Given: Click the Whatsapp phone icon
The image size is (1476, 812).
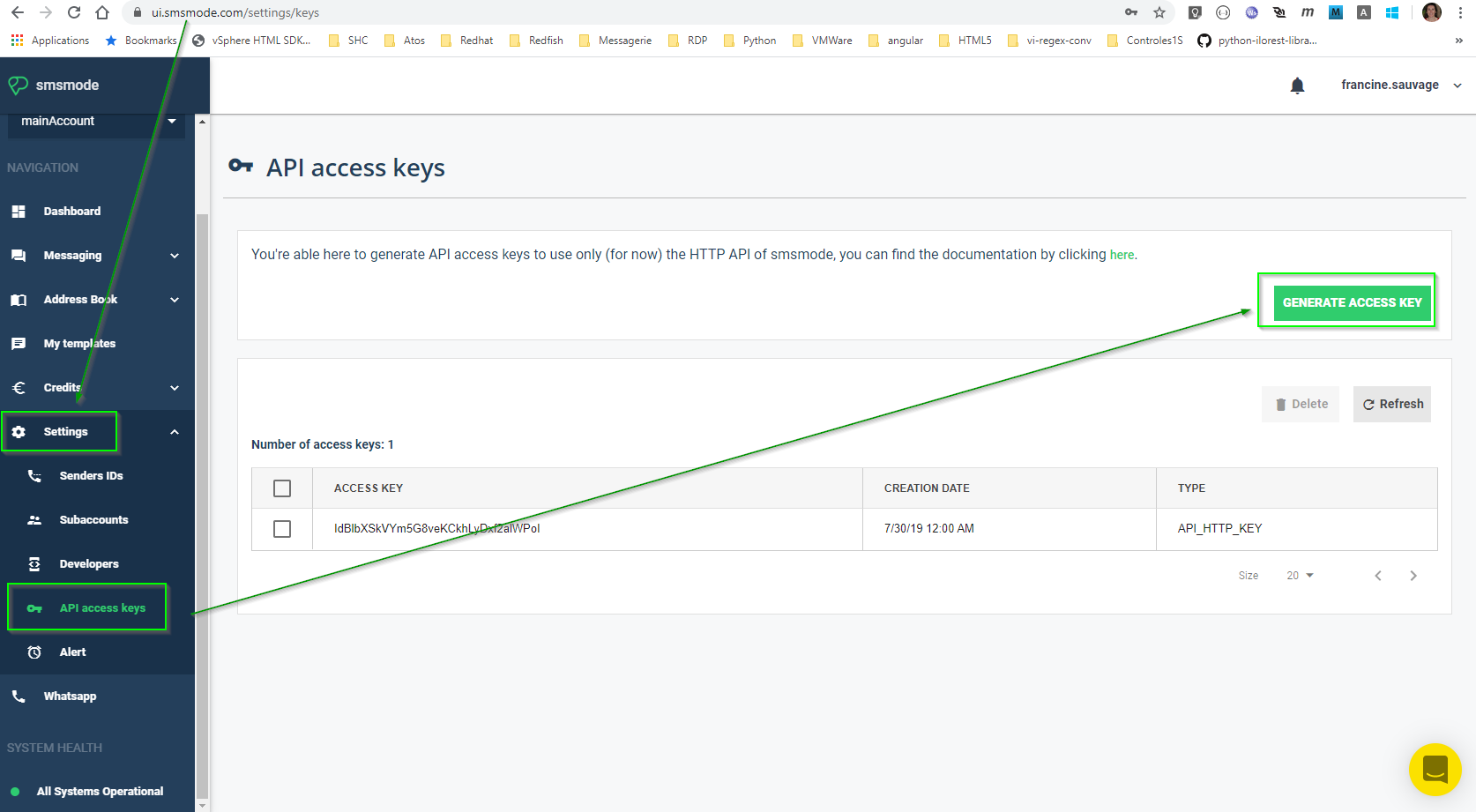Looking at the screenshot, I should [19, 697].
